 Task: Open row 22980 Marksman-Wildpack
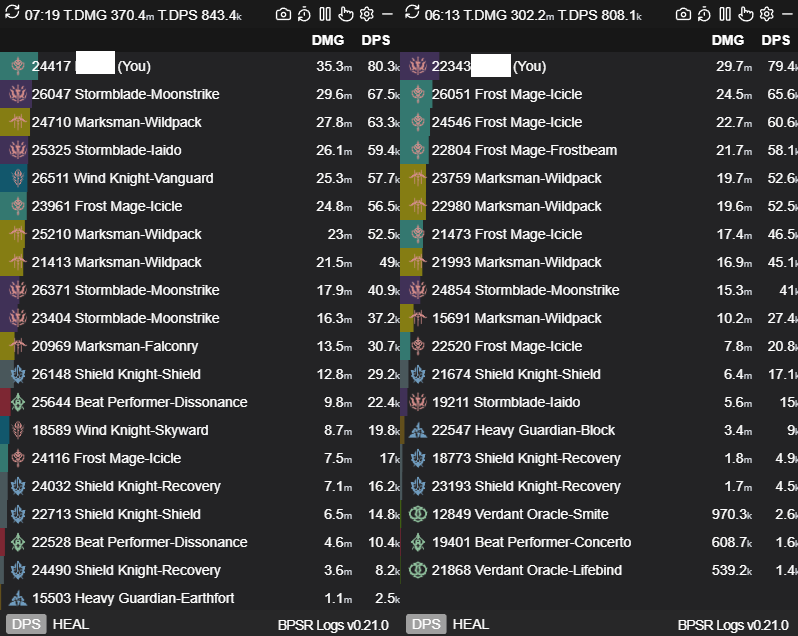(x=599, y=206)
